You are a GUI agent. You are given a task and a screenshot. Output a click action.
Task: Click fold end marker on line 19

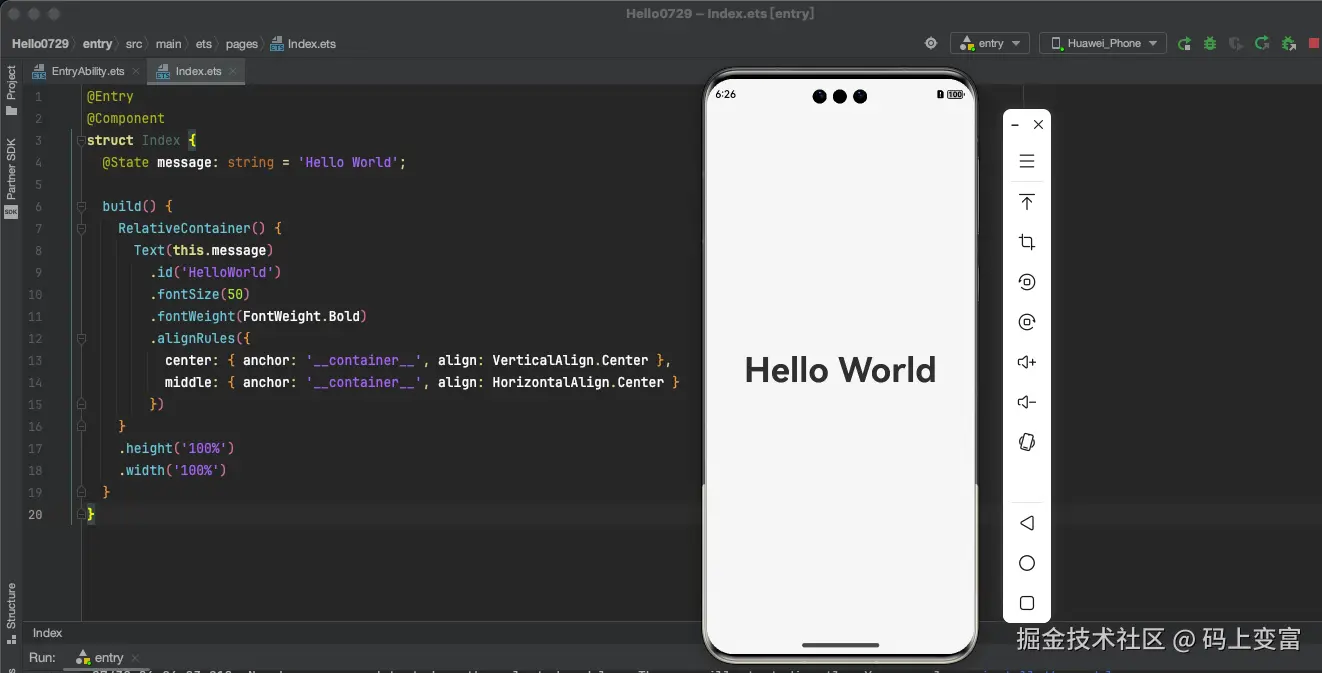coord(81,493)
